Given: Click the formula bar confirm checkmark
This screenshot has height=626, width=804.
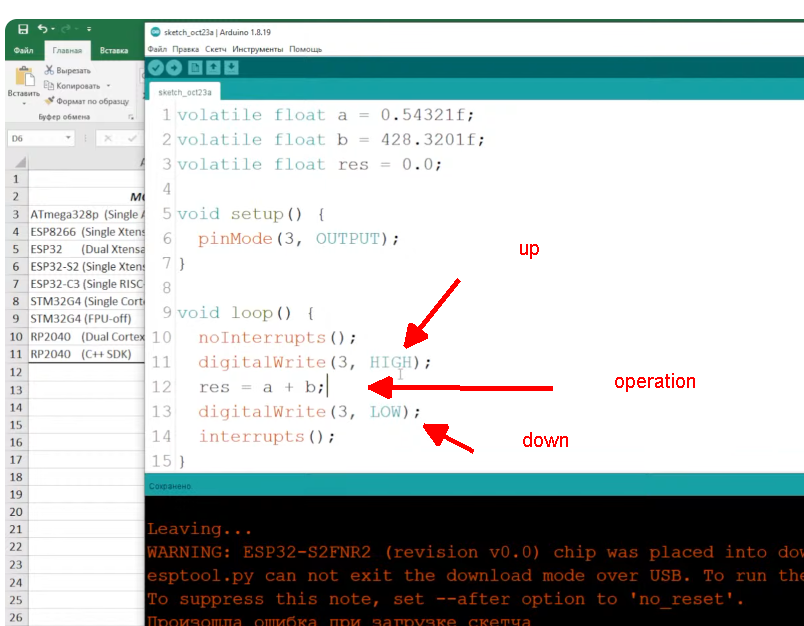Looking at the screenshot, I should (132, 138).
